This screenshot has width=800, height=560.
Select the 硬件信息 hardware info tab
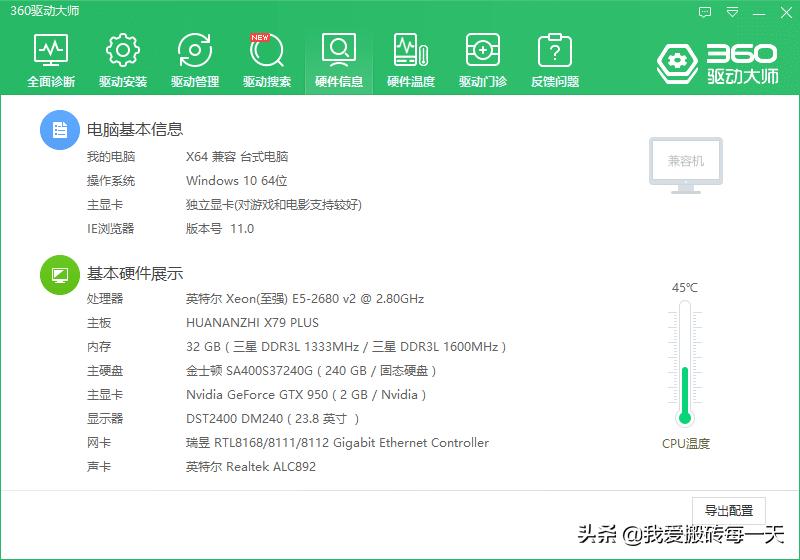(x=339, y=61)
